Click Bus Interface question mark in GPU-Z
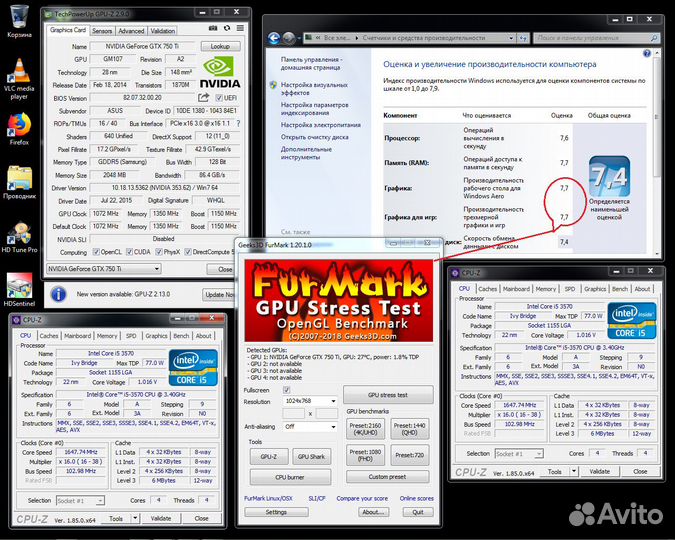This screenshot has height=540, width=675. click(x=238, y=123)
